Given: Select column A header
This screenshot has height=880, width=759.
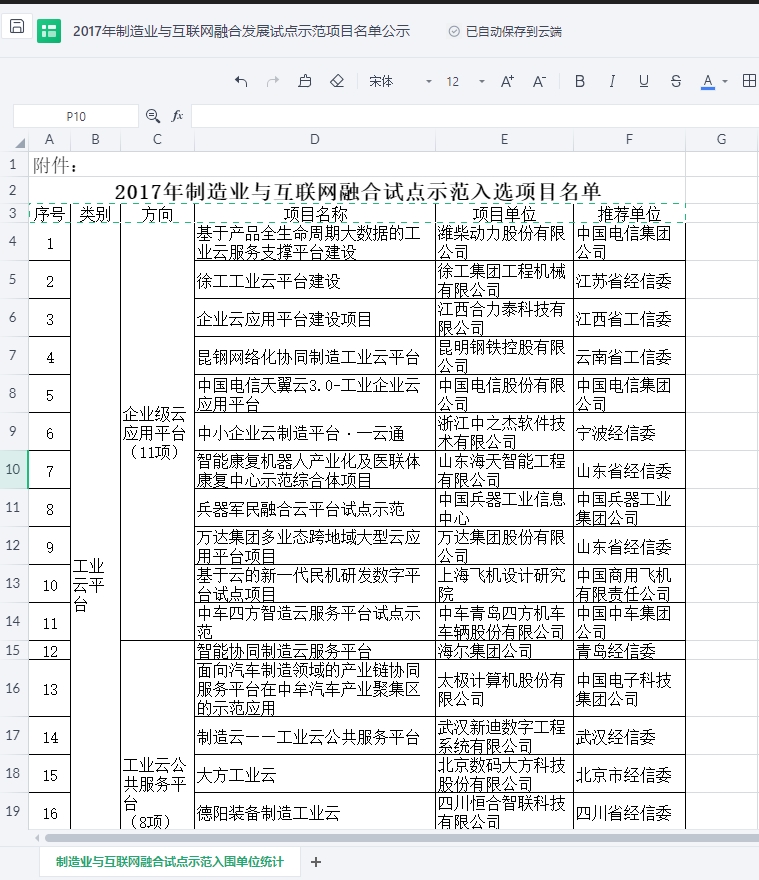Looking at the screenshot, I should [49, 139].
